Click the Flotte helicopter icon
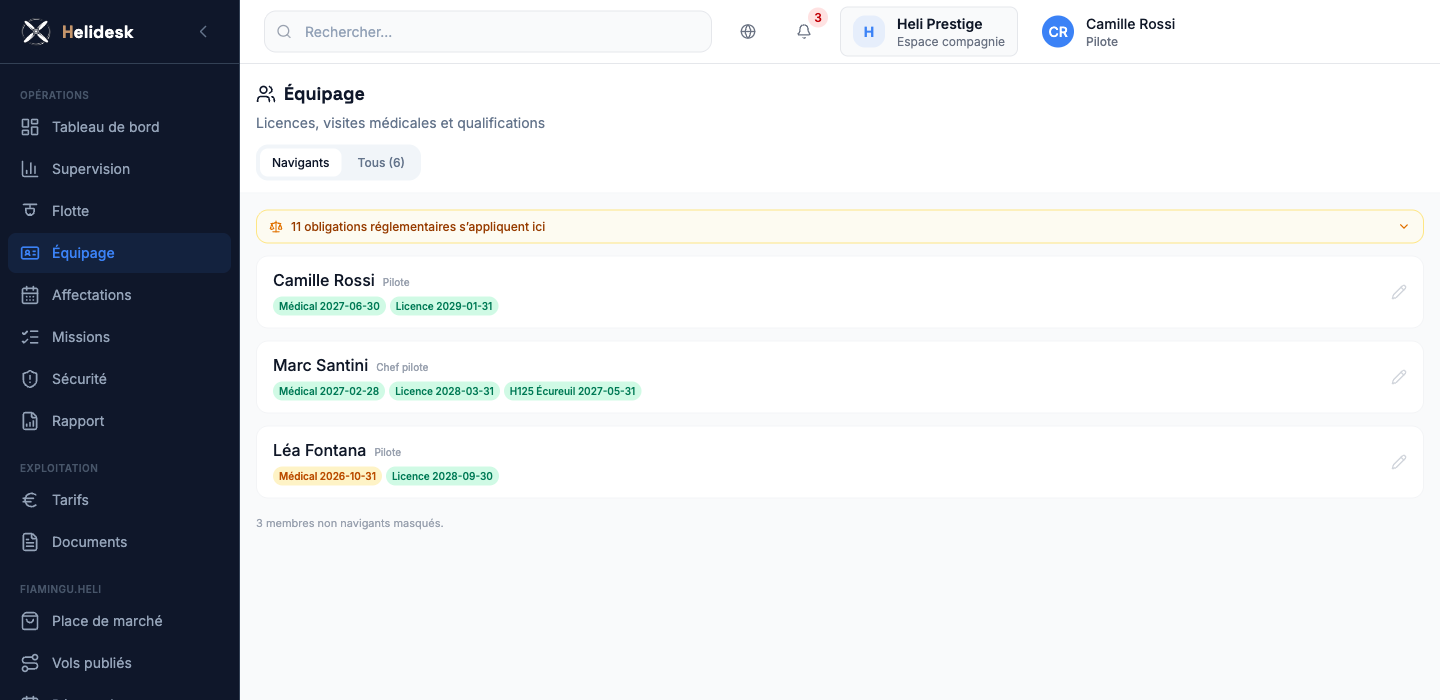Screen dimensions: 1440x700 pos(30,211)
